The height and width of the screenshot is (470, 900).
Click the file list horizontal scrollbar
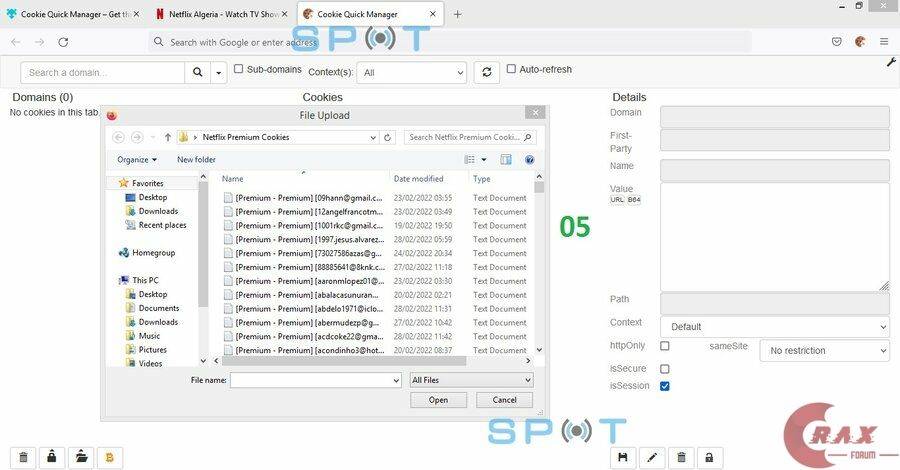click(344, 361)
